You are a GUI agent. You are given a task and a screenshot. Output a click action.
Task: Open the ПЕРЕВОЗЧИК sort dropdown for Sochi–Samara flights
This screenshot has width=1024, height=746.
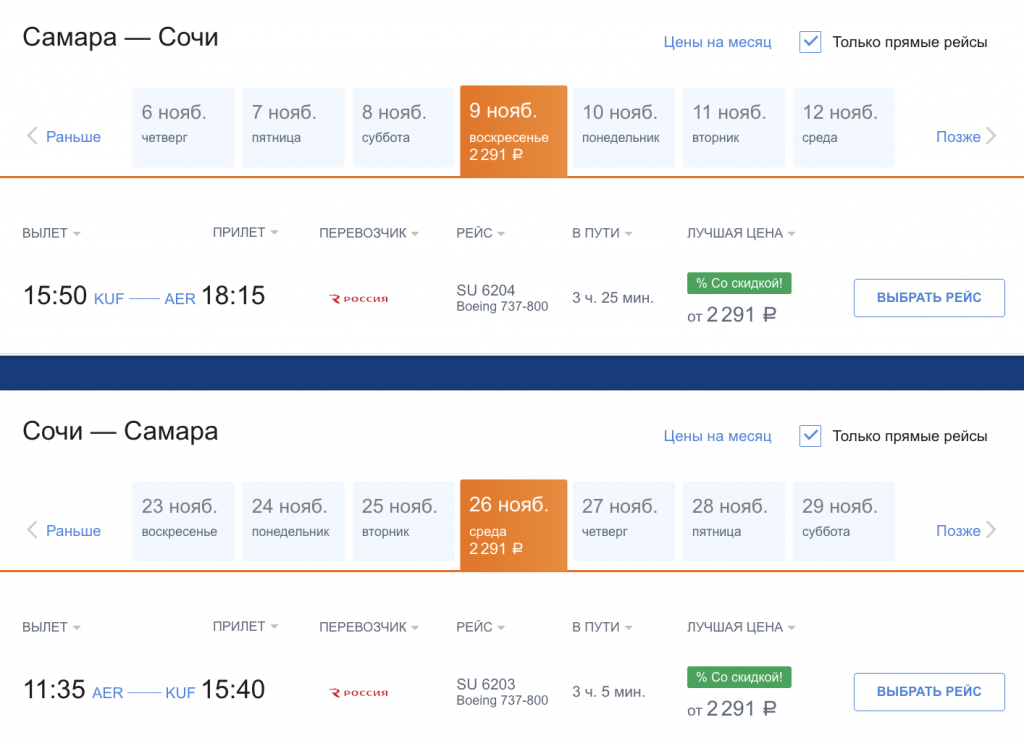click(369, 627)
